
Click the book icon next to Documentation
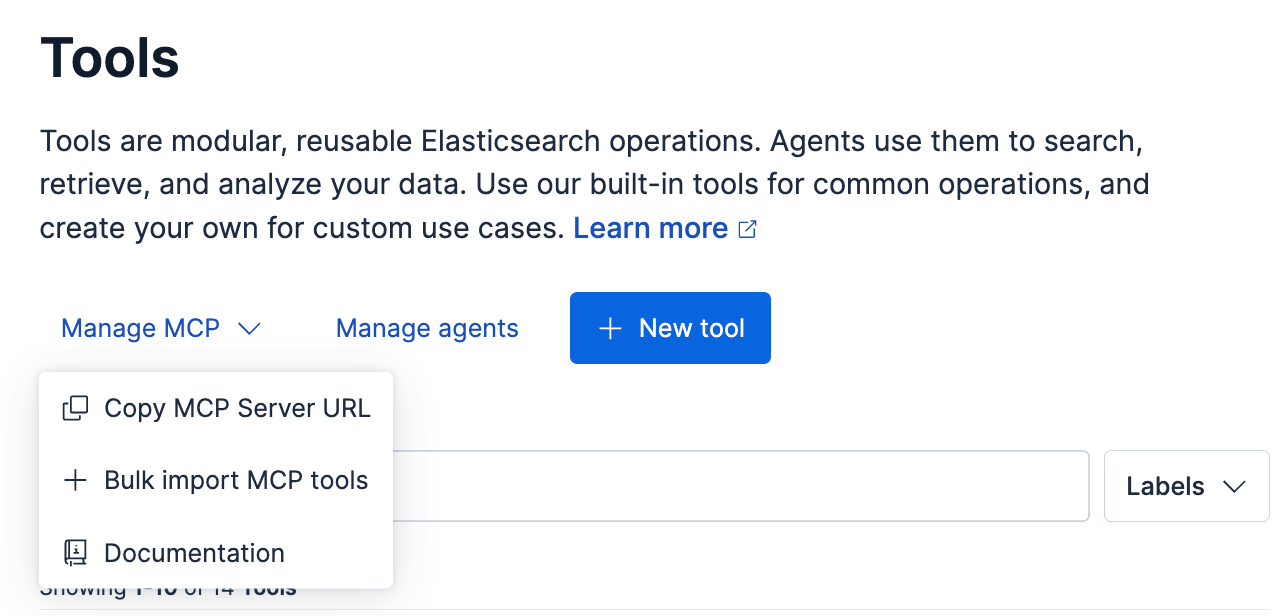[x=75, y=553]
